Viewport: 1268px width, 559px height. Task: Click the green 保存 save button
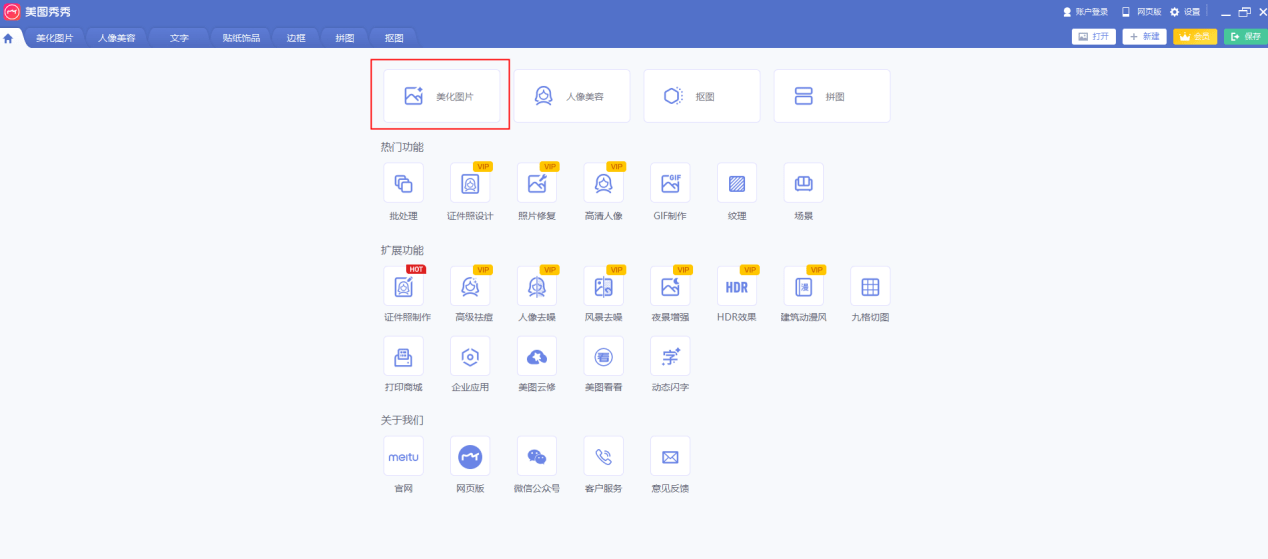1245,37
